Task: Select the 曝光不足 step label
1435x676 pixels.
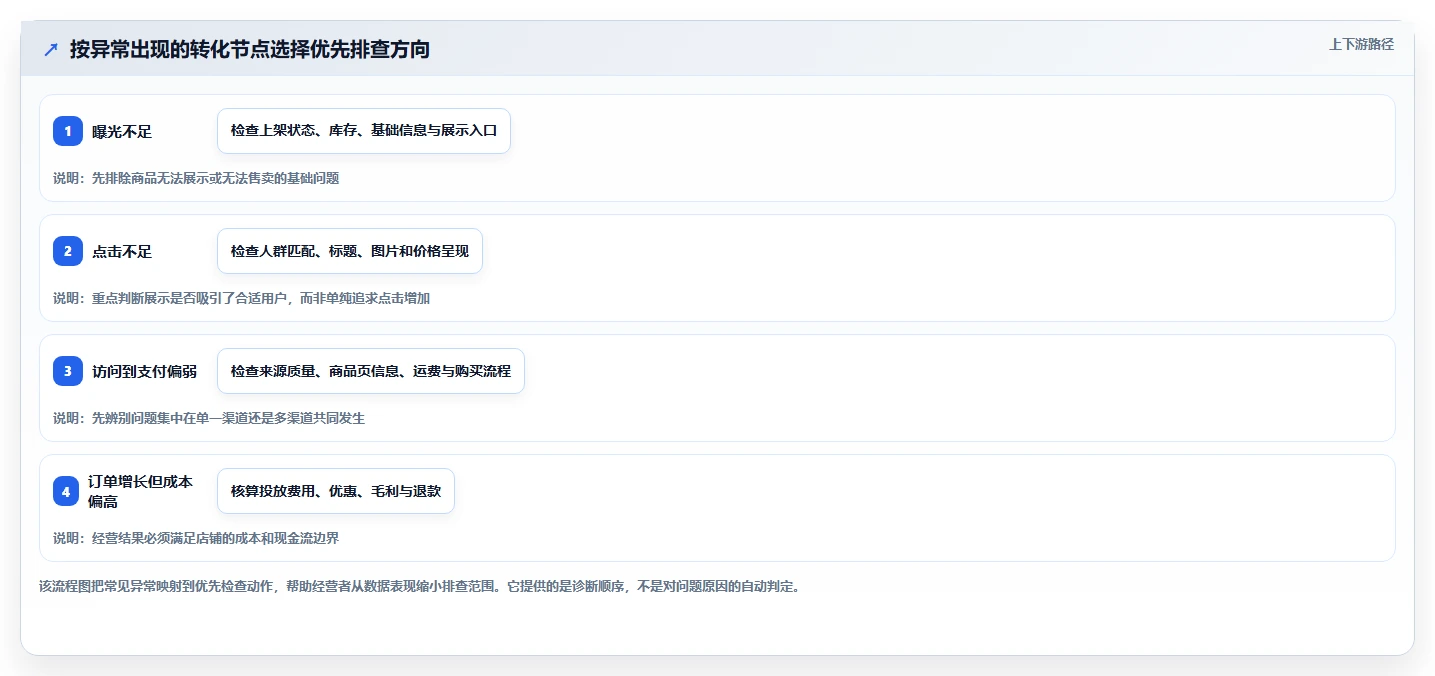Action: click(x=122, y=131)
